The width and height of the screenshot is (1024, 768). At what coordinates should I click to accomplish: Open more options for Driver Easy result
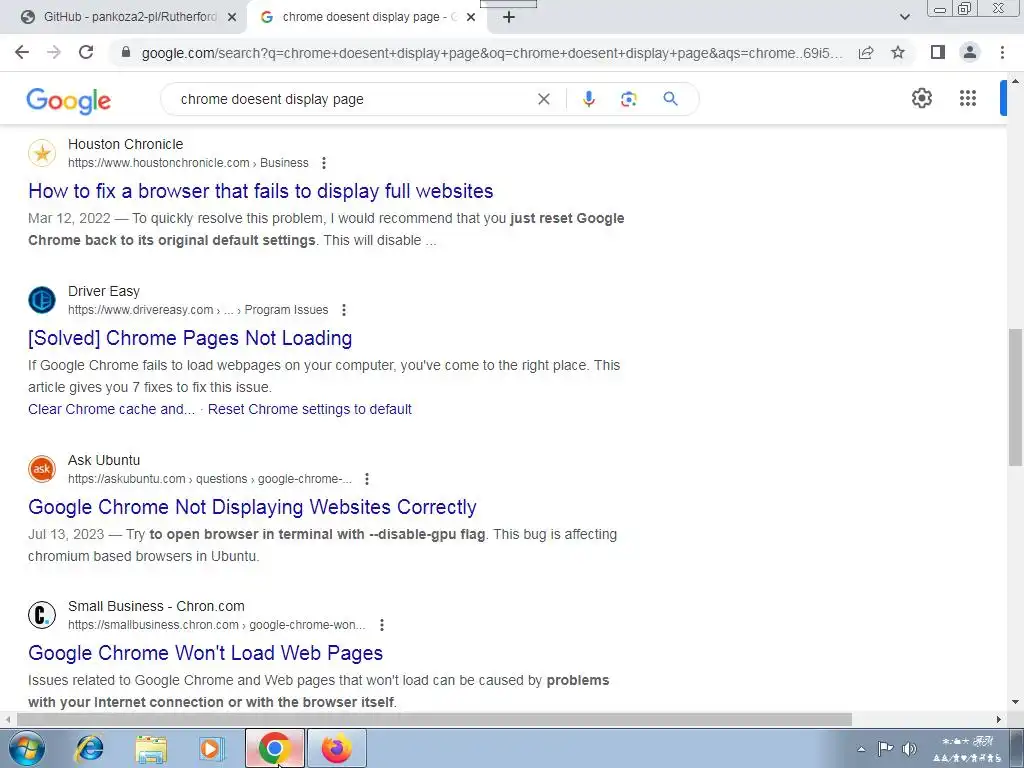[344, 310]
